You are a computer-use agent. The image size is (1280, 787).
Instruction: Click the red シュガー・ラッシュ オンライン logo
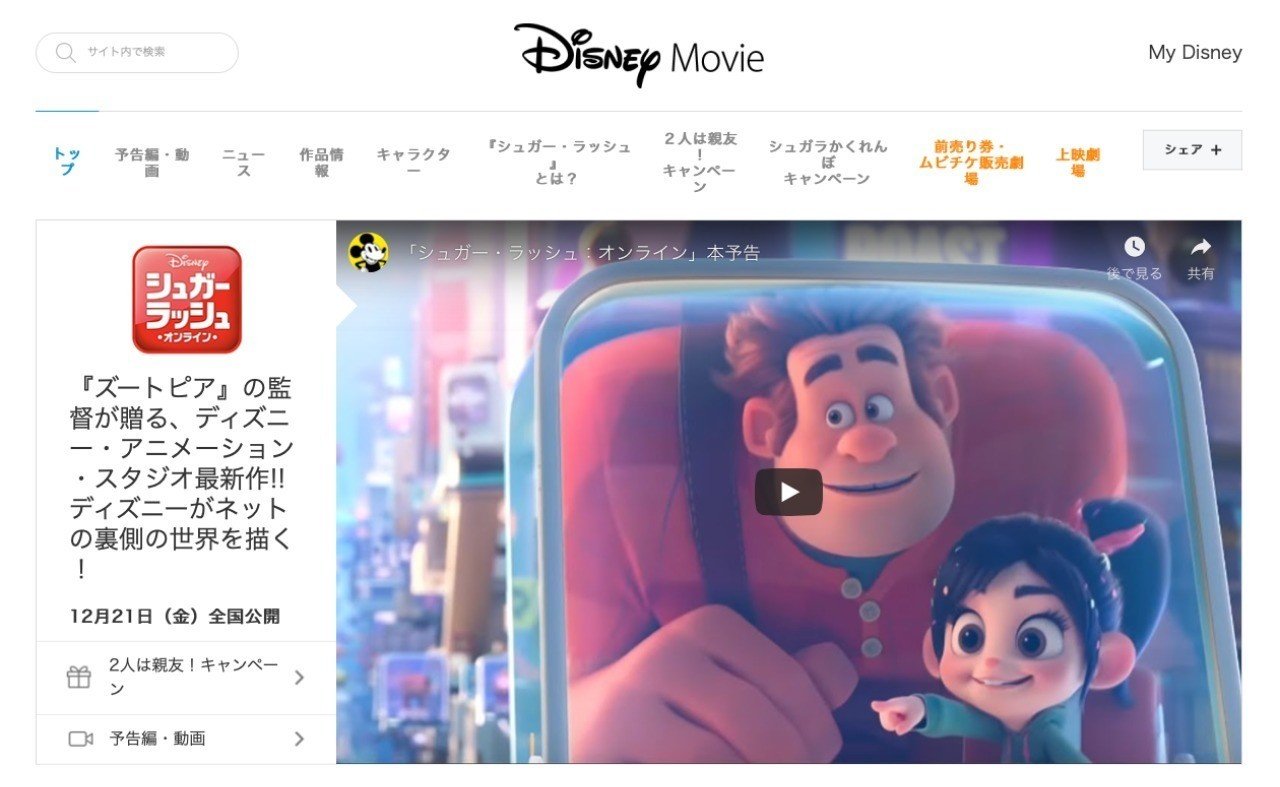click(187, 299)
